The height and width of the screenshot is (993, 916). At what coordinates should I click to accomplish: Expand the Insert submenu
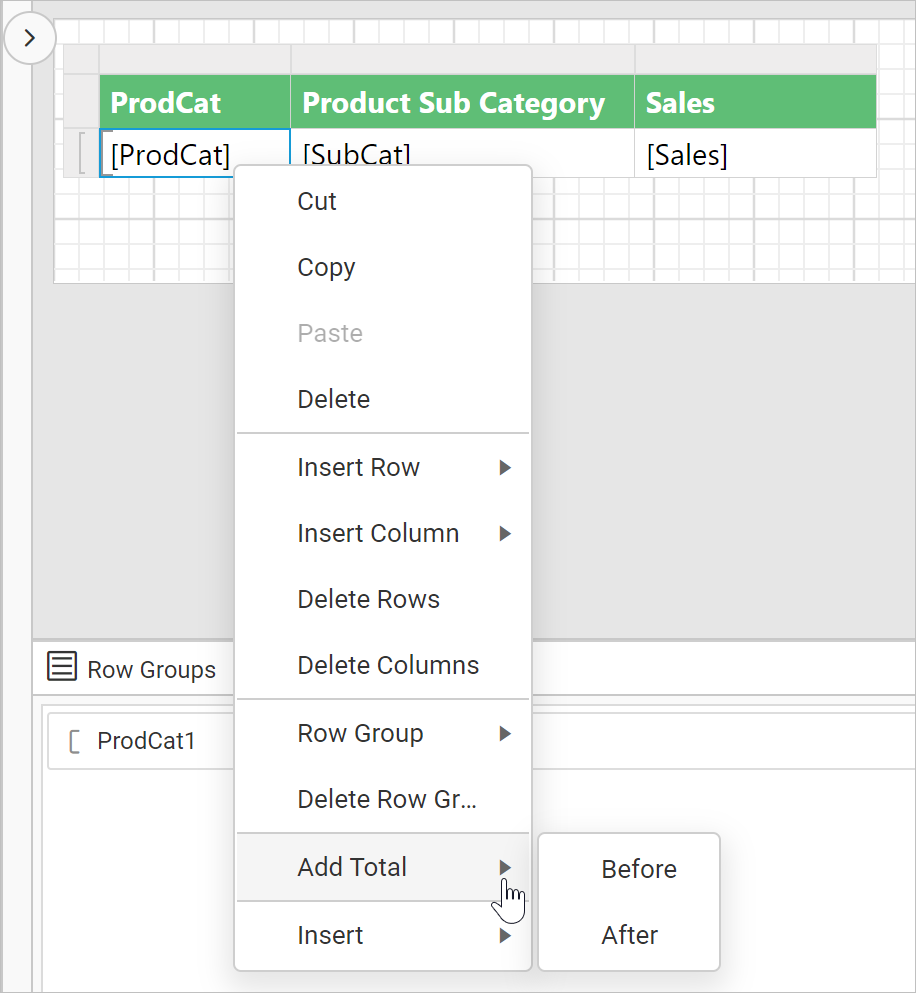click(330, 935)
